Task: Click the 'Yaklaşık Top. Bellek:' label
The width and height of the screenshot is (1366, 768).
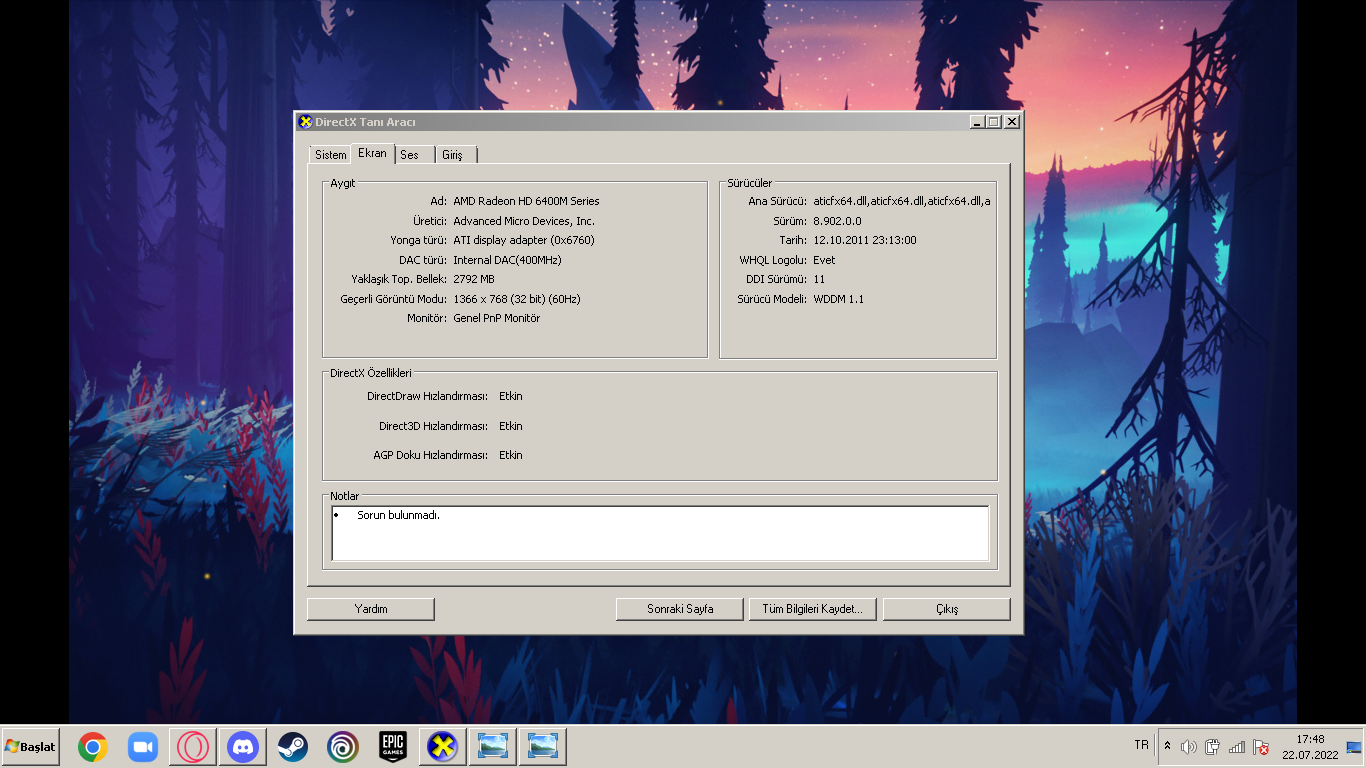Action: (x=399, y=279)
